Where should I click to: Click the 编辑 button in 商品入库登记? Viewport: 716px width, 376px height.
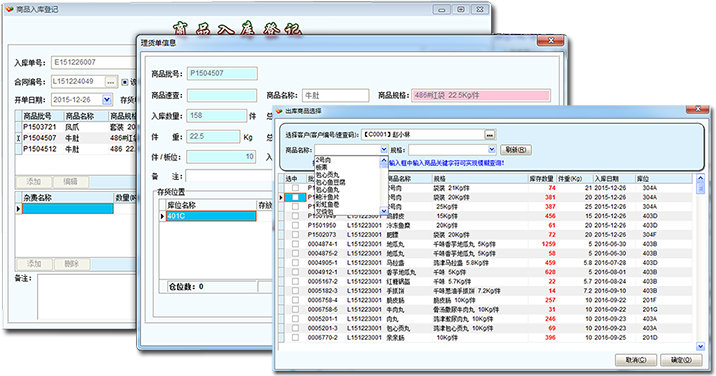pyautogui.click(x=70, y=182)
